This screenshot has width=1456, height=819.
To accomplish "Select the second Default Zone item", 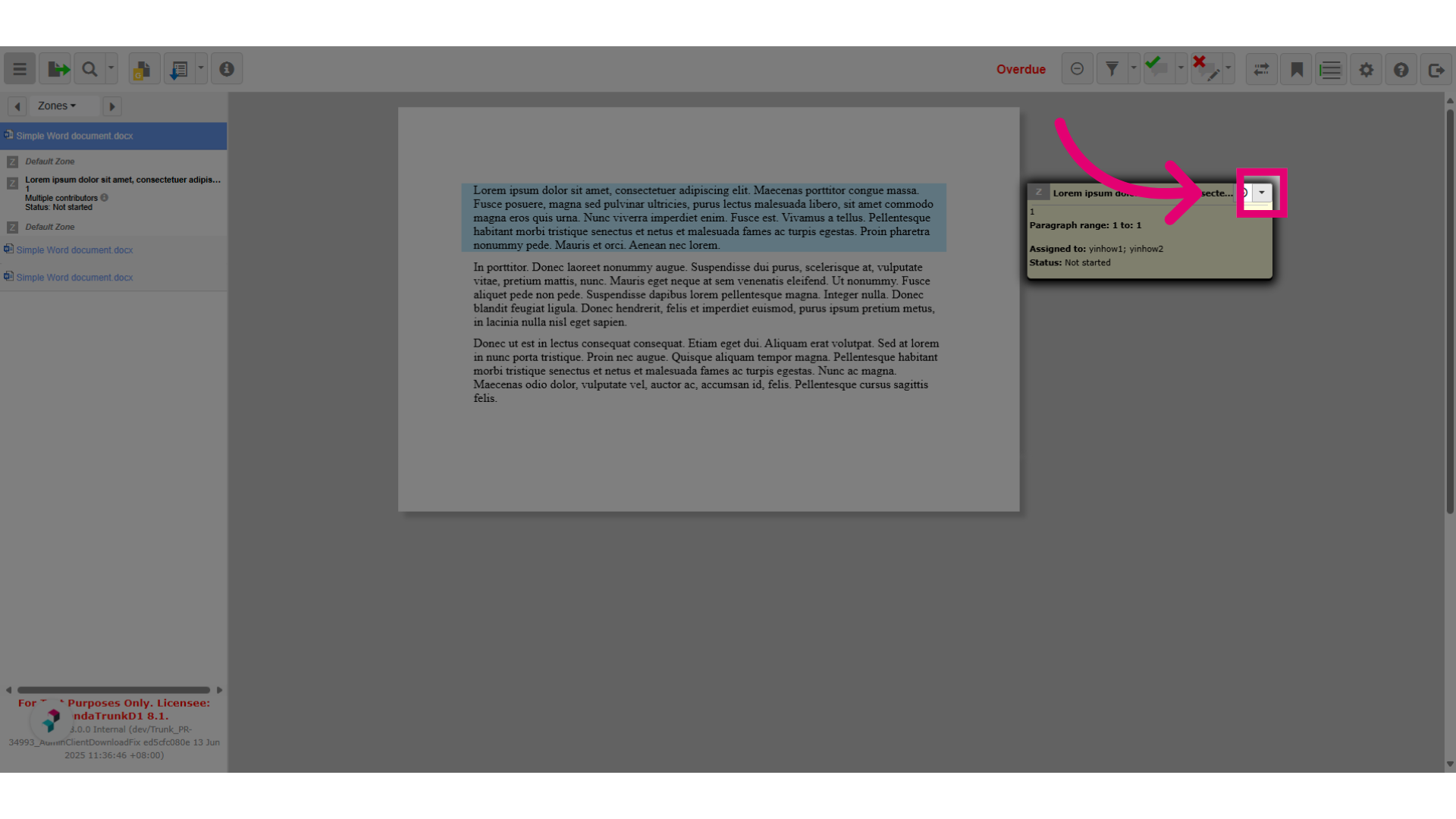I will [50, 227].
